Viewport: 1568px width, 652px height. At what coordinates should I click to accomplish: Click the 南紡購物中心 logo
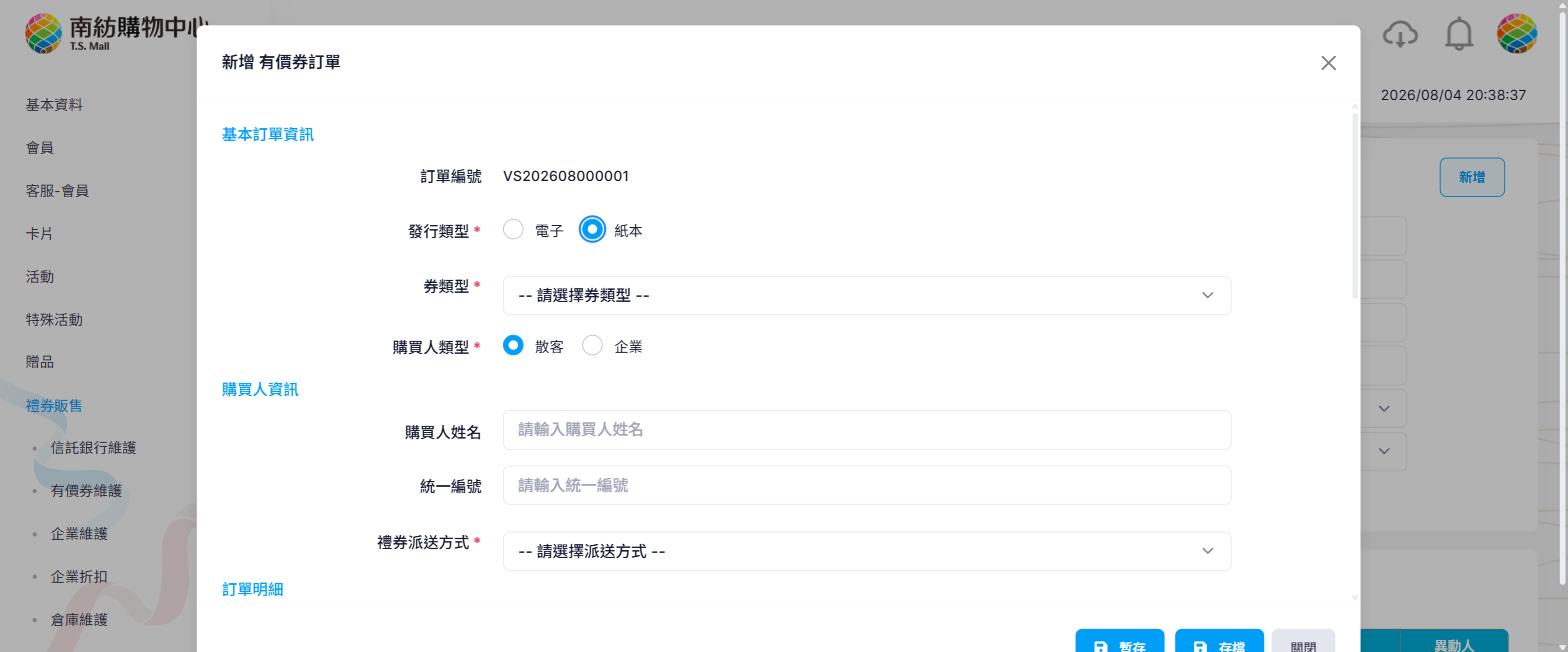[x=117, y=33]
